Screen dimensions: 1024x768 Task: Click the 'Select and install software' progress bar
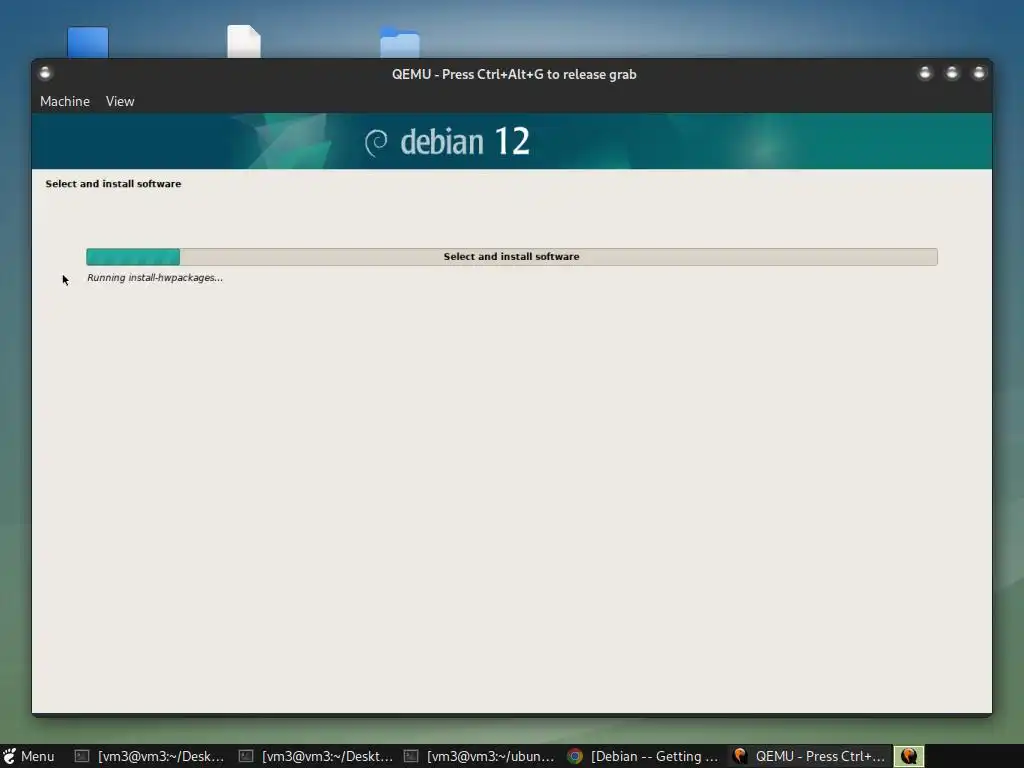(x=511, y=257)
